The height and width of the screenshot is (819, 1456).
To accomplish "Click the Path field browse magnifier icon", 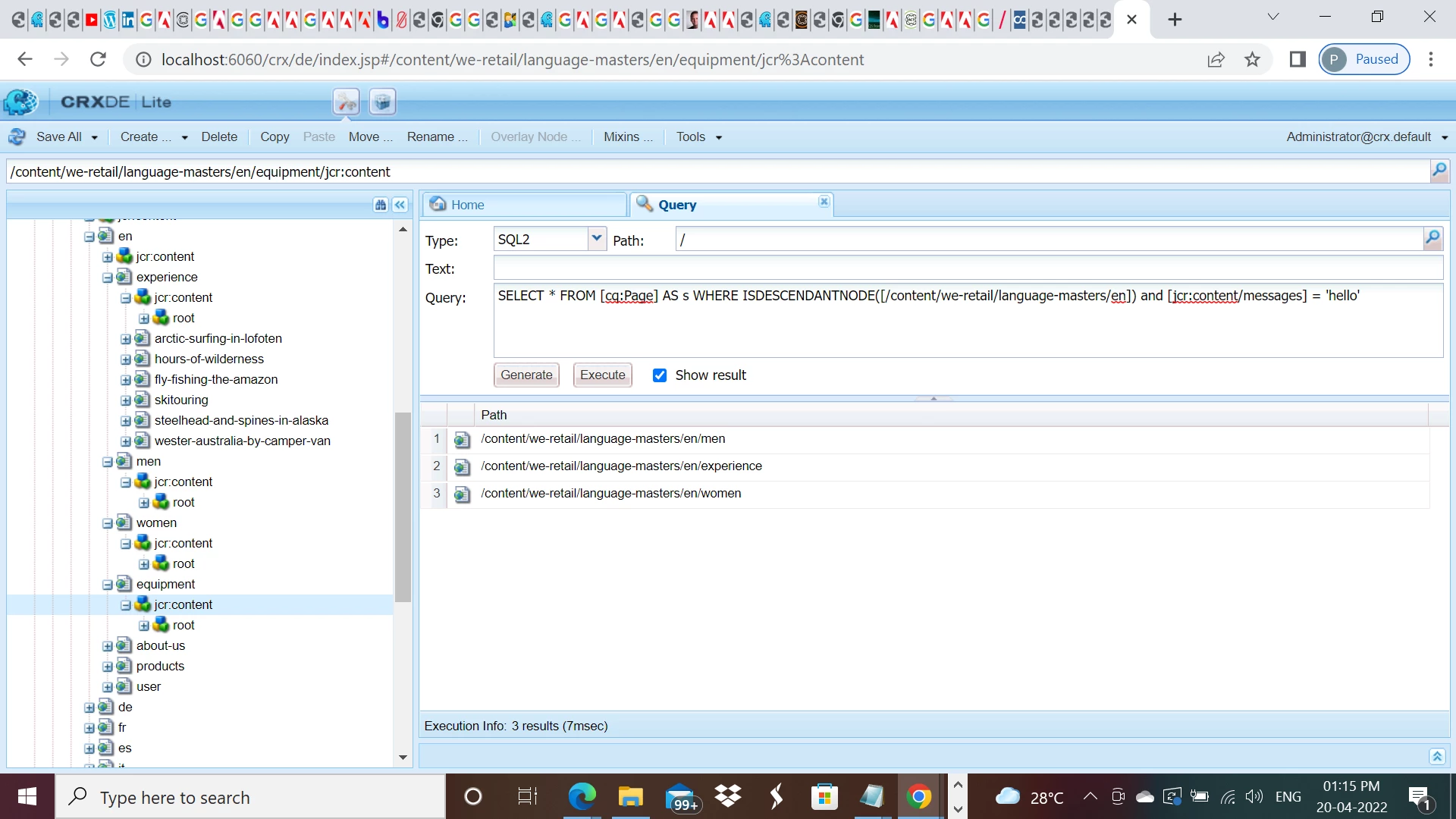I will (x=1432, y=239).
